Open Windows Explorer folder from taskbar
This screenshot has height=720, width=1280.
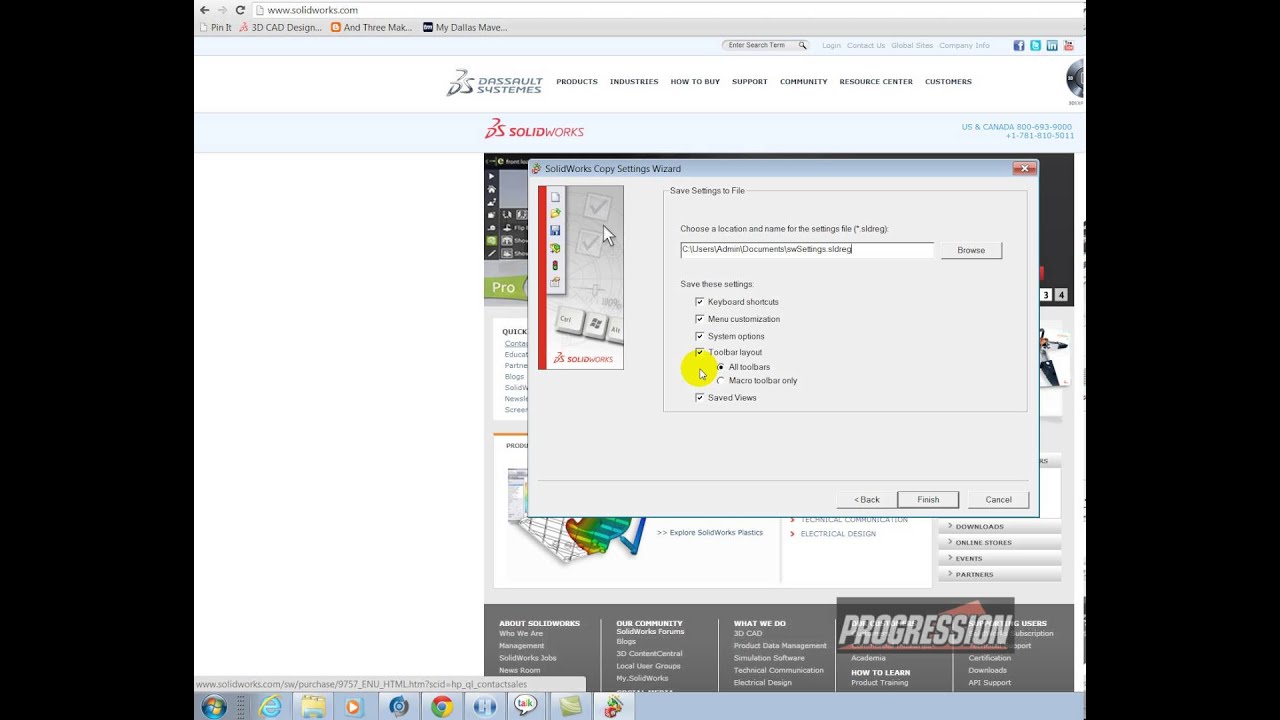(313, 706)
